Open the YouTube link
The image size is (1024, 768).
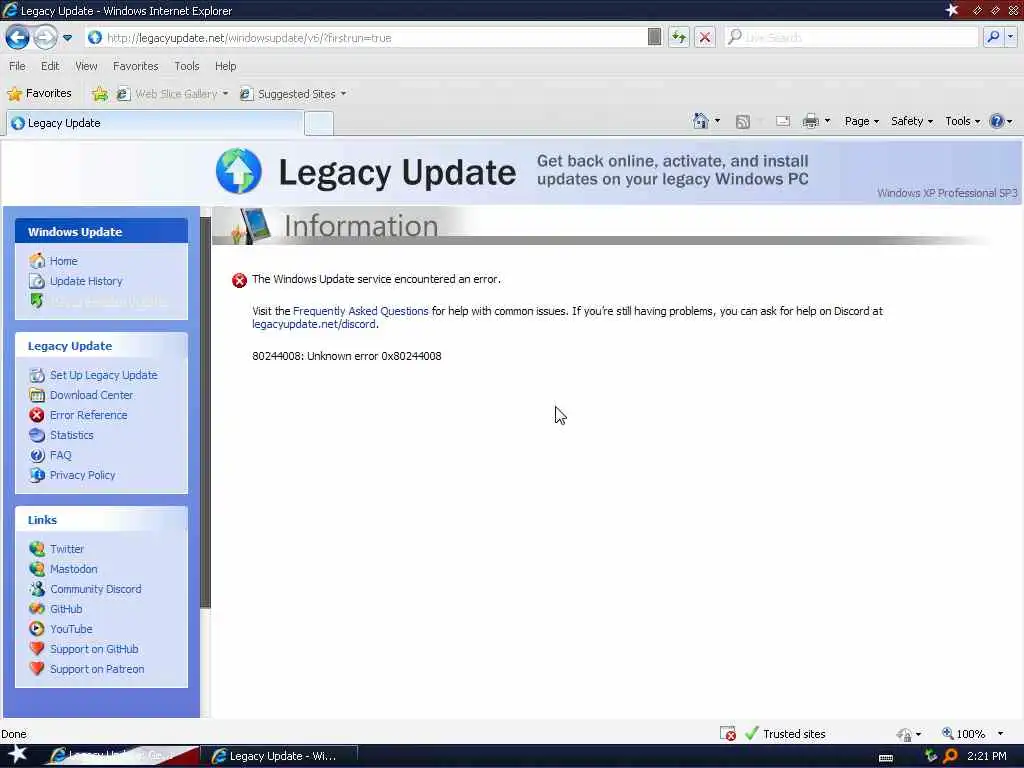point(71,629)
